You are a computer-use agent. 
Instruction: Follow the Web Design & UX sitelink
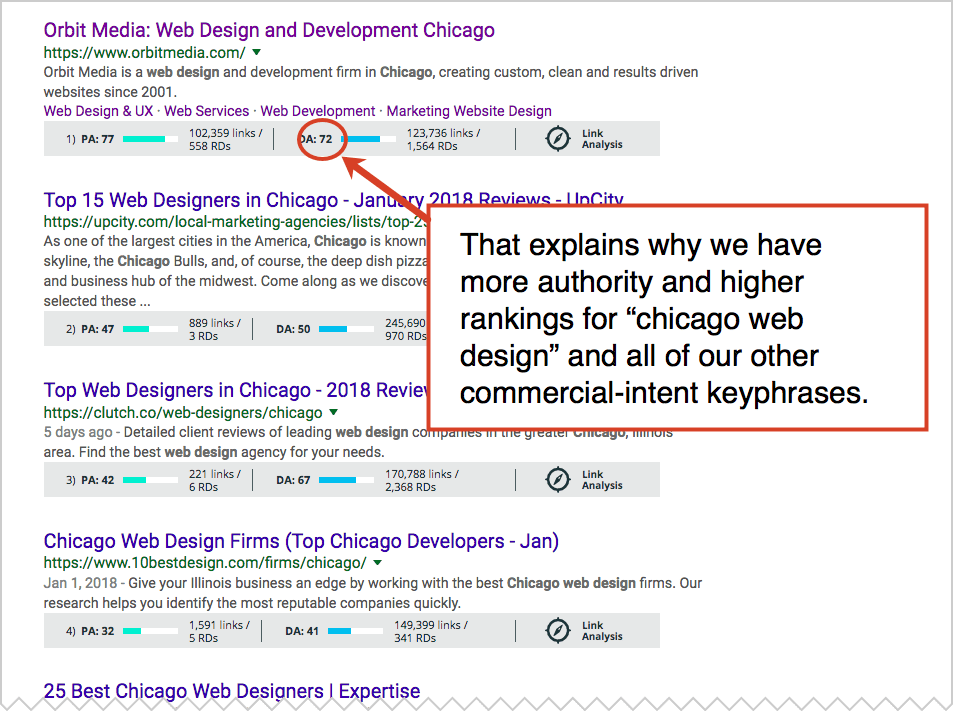(98, 111)
